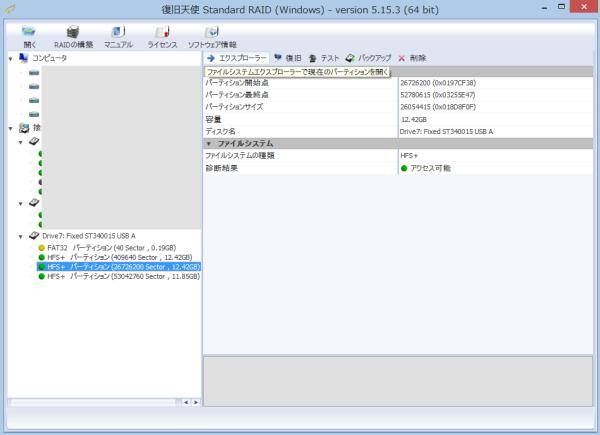Click the バックアップ backup button

coord(368,59)
